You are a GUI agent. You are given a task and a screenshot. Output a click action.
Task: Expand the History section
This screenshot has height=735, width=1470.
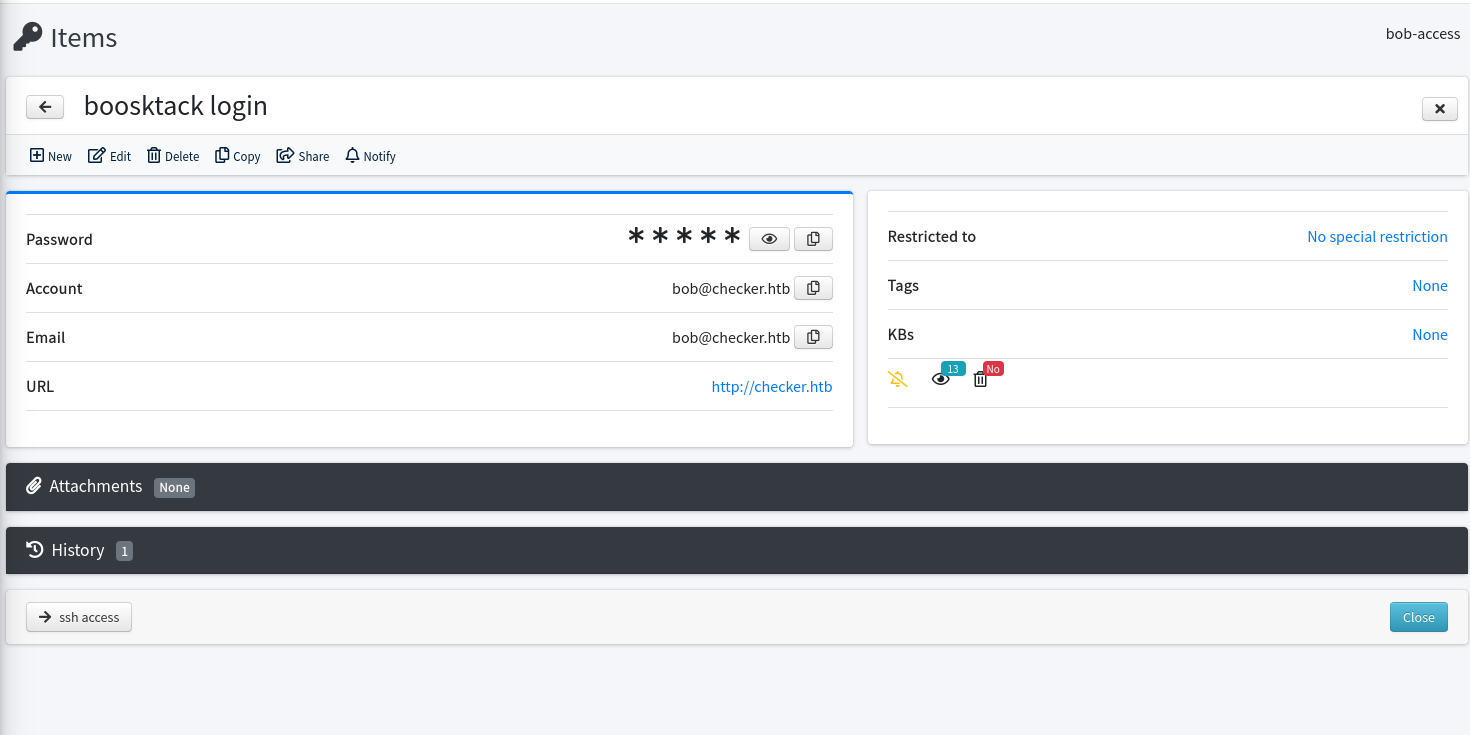coord(77,550)
